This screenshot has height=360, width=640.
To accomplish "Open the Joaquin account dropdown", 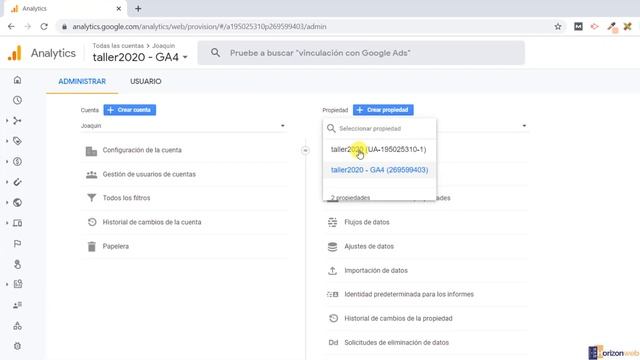I will [183, 126].
